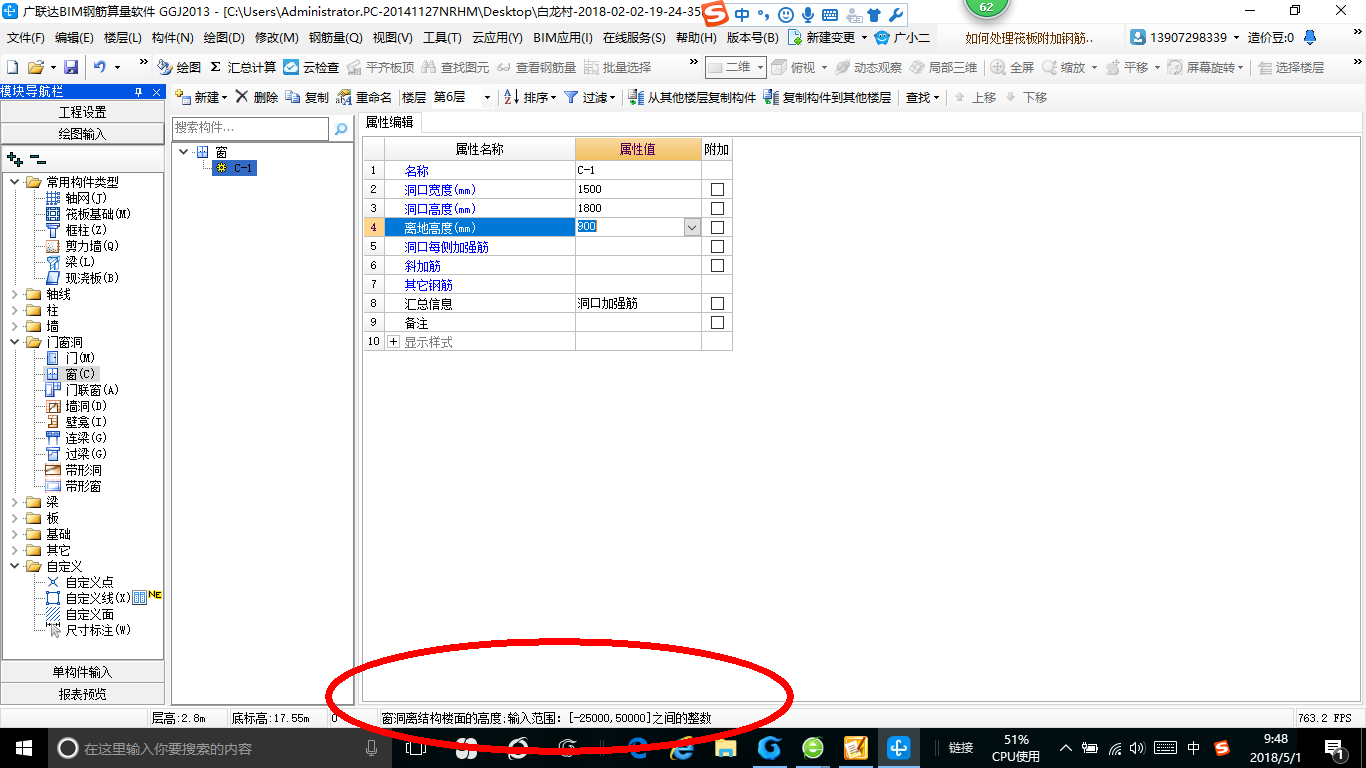Collapse the 门窗洞 tree node
1366x768 pixels.
click(x=15, y=342)
